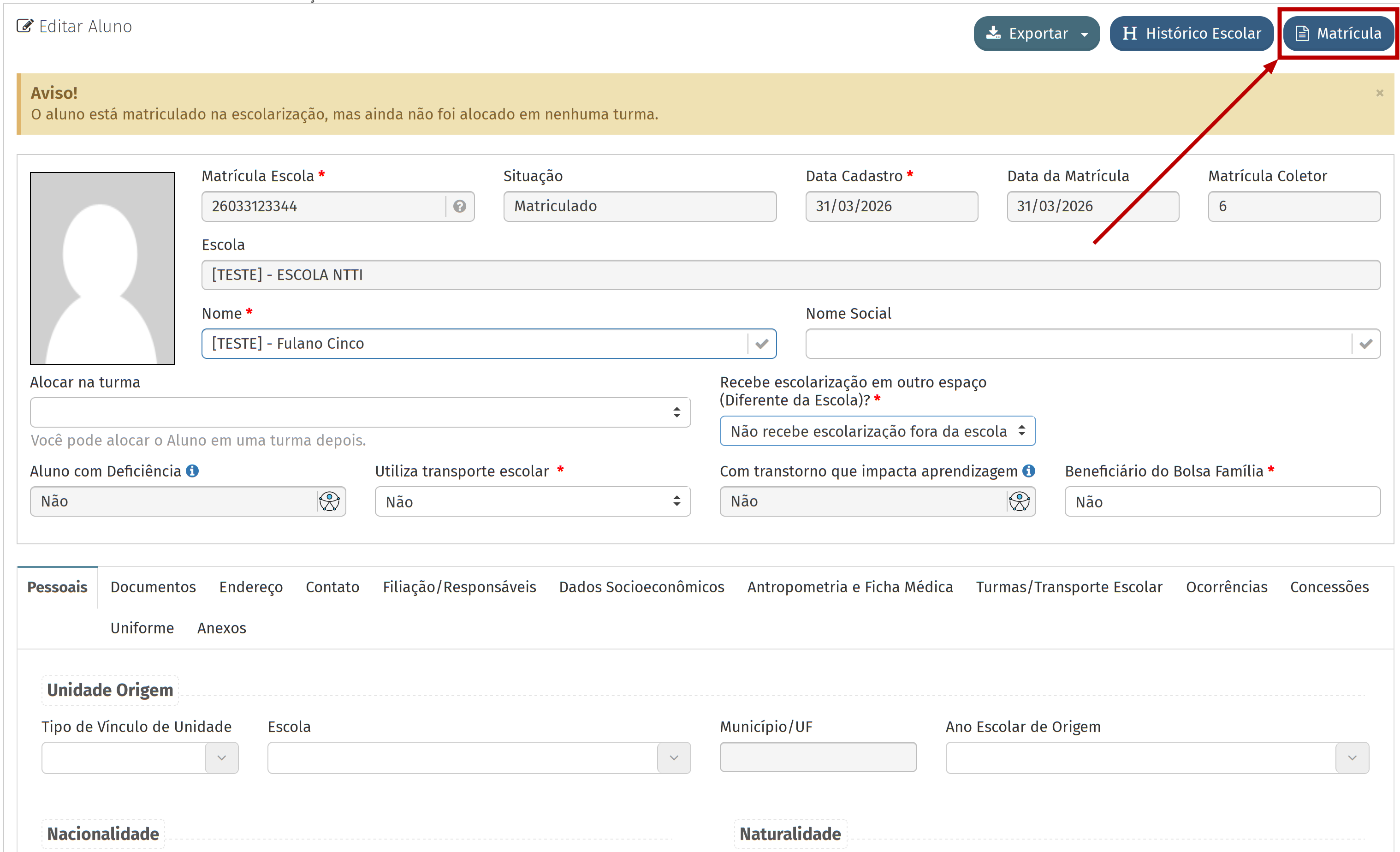
Task: Expand Utiliza transporte escolar select
Action: tap(533, 502)
